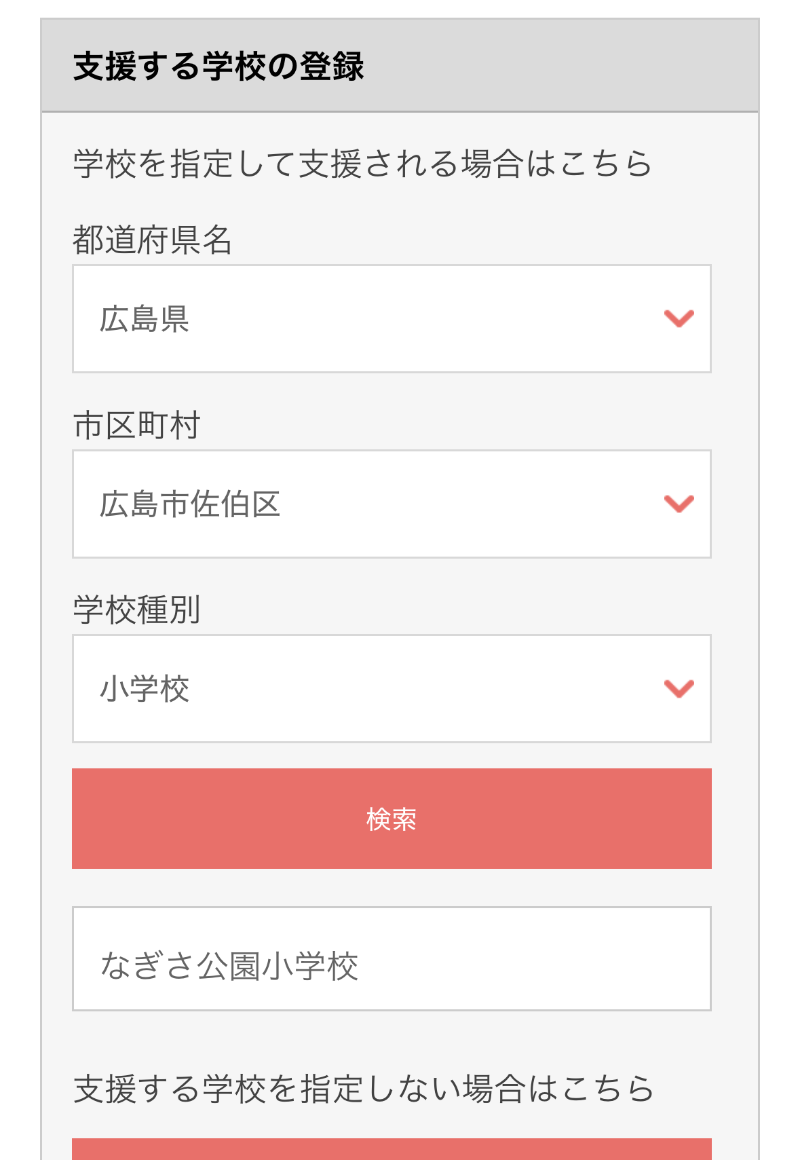Viewport: 800px width, 1160px height.
Task: Open the 学校種別 school type dropdown
Action: [391, 689]
